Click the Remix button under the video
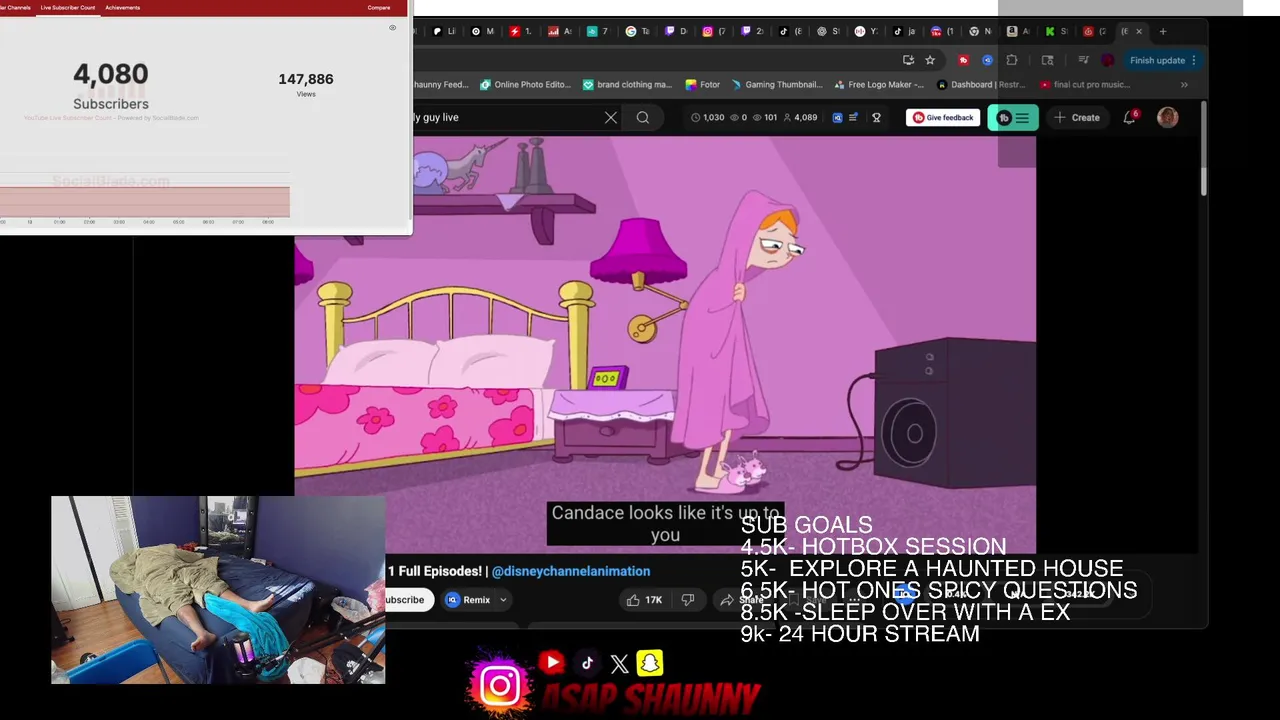This screenshot has height=720, width=1280. tap(468, 600)
